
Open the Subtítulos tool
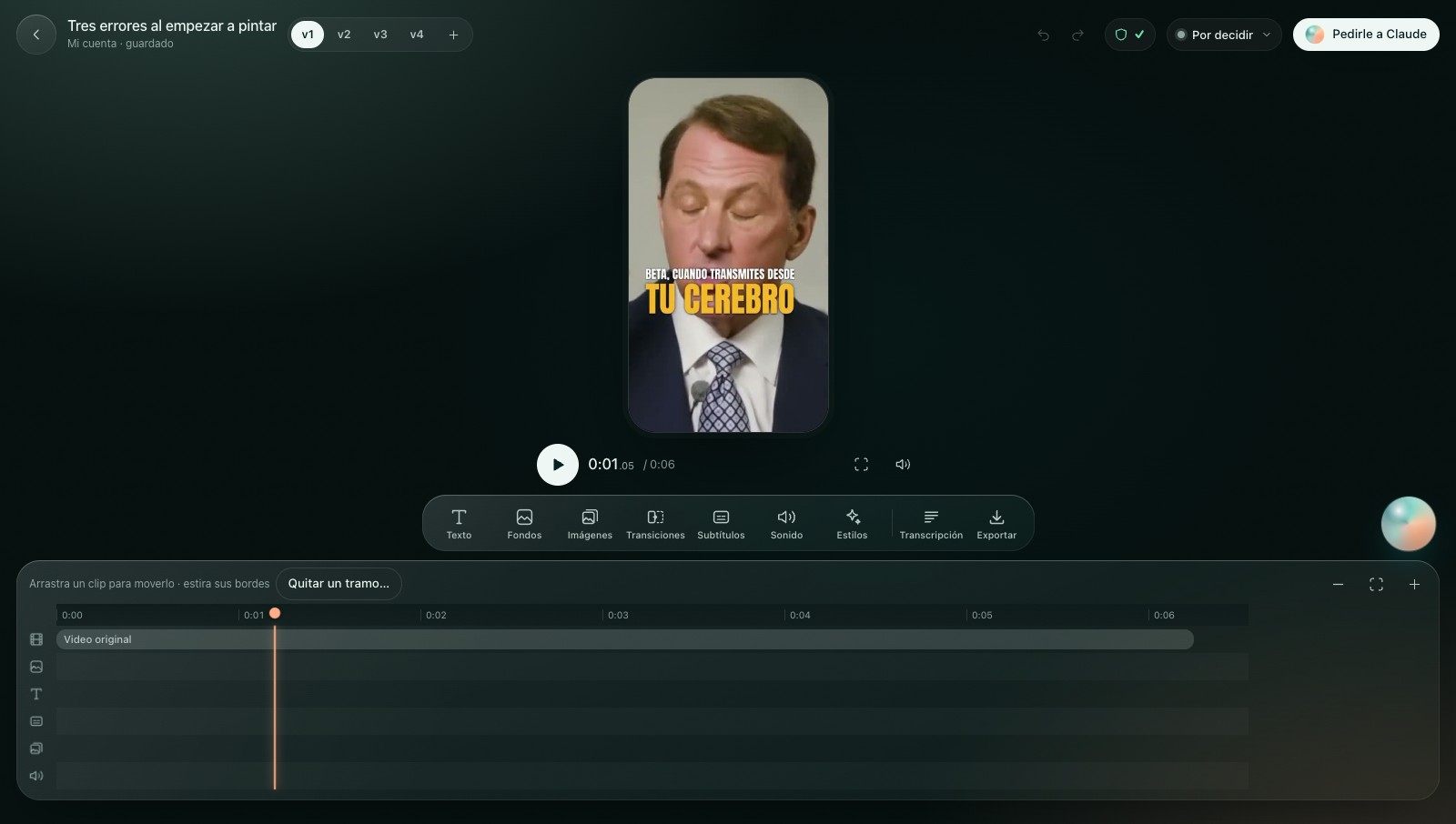(x=721, y=524)
